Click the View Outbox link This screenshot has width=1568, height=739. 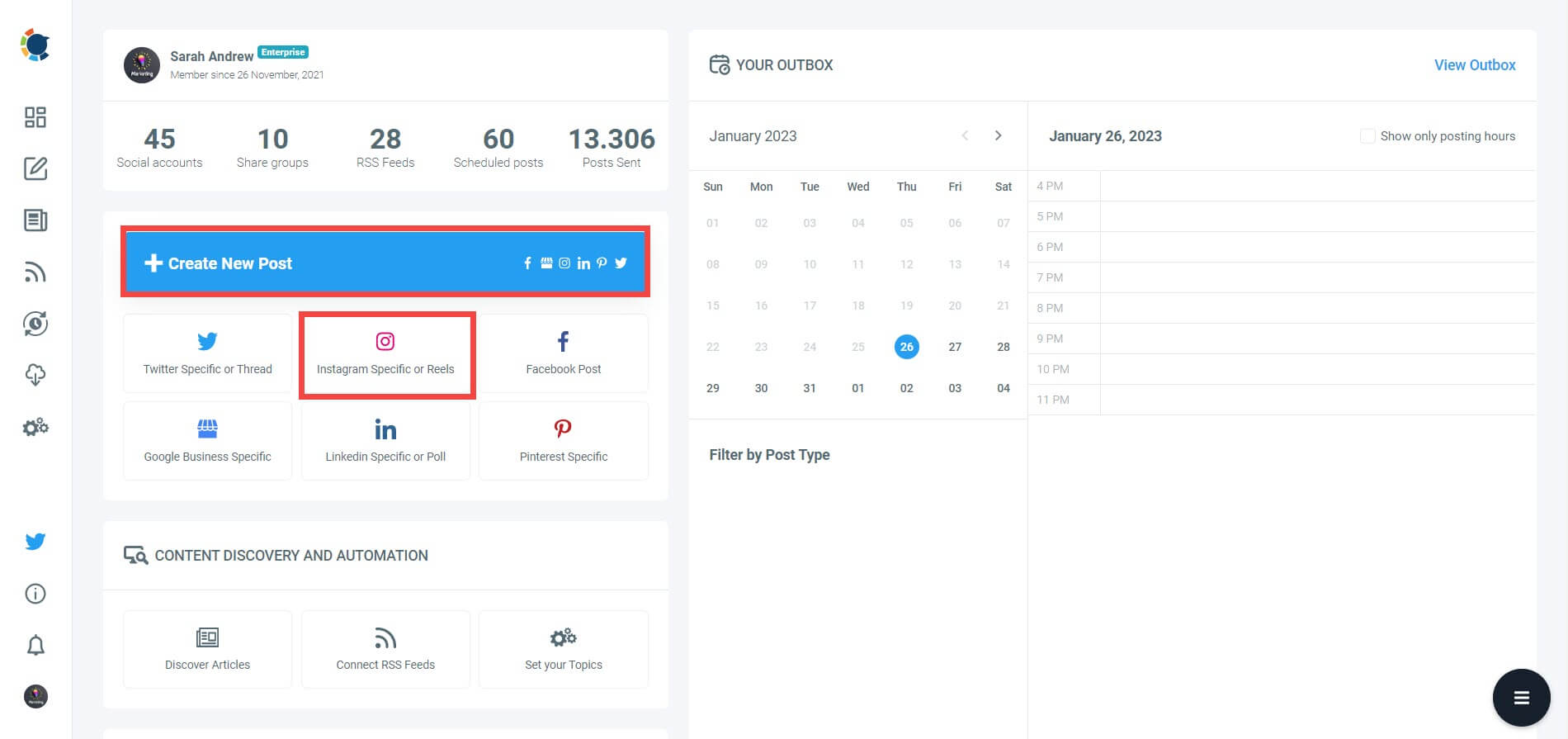[x=1475, y=65]
